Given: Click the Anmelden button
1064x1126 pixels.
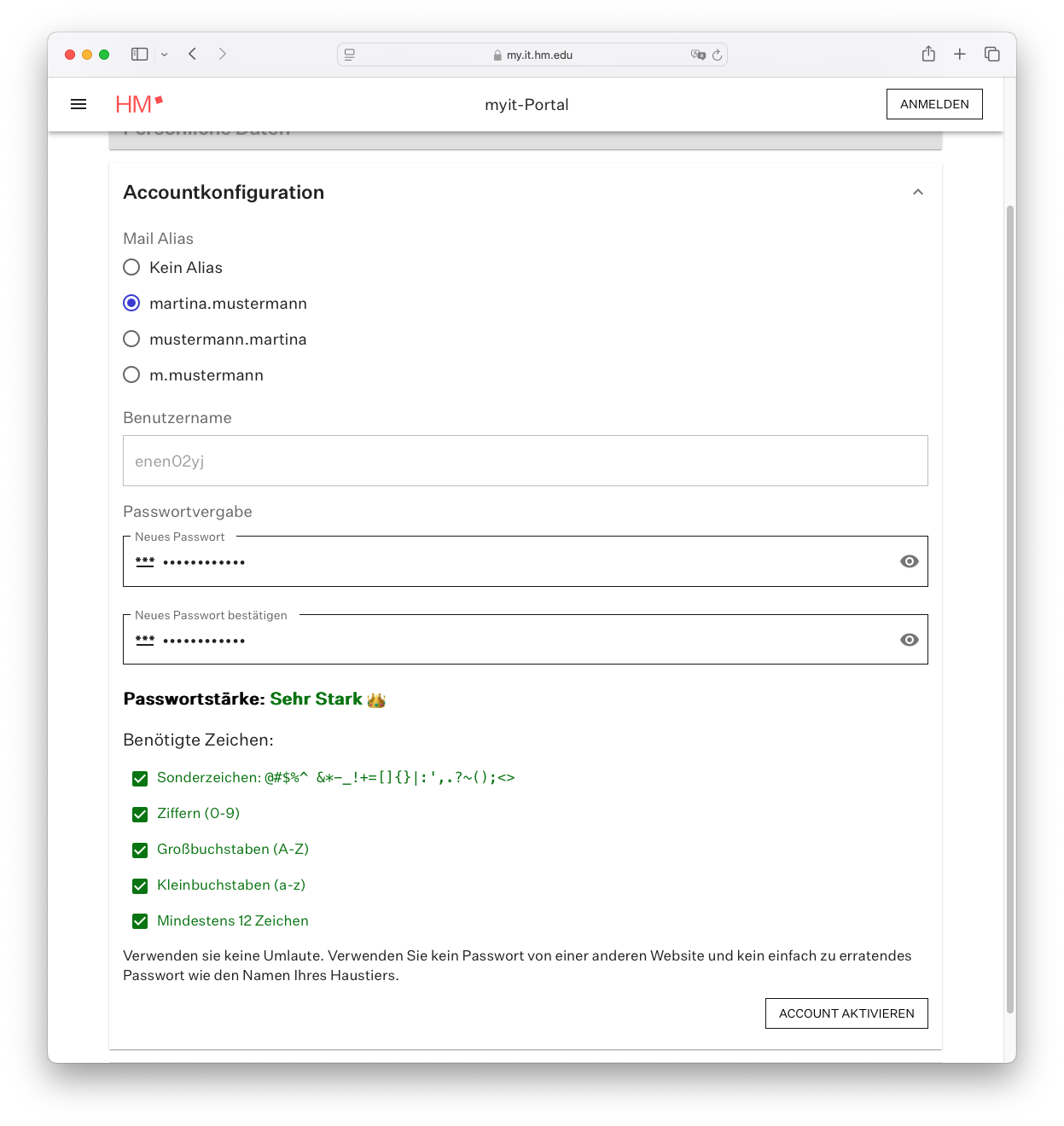Looking at the screenshot, I should 934,104.
